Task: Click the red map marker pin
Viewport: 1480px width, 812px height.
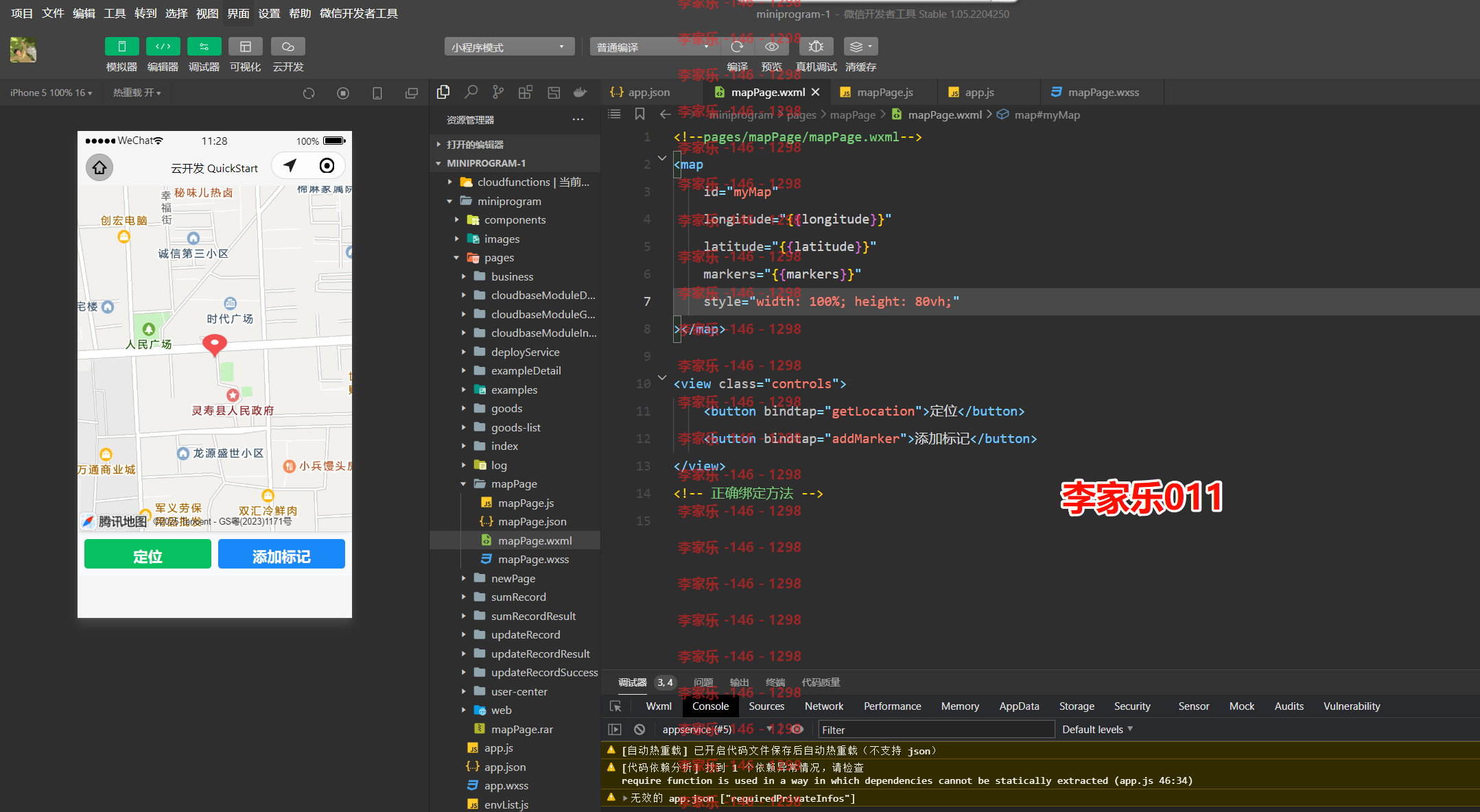Action: pos(215,344)
